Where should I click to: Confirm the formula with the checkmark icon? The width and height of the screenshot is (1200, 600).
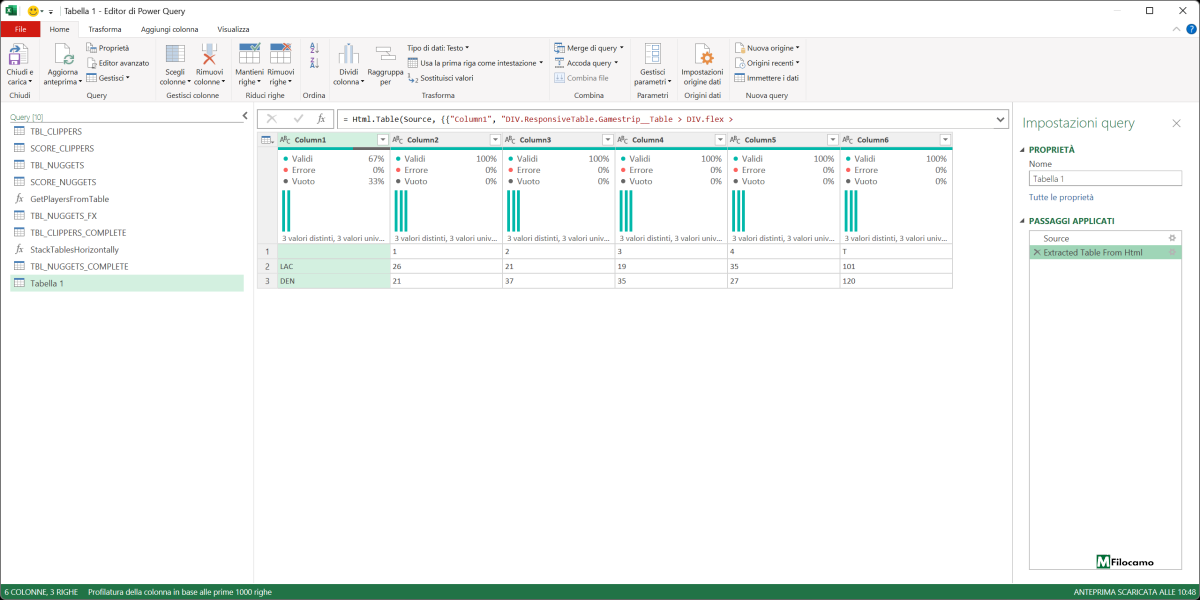coord(297,119)
